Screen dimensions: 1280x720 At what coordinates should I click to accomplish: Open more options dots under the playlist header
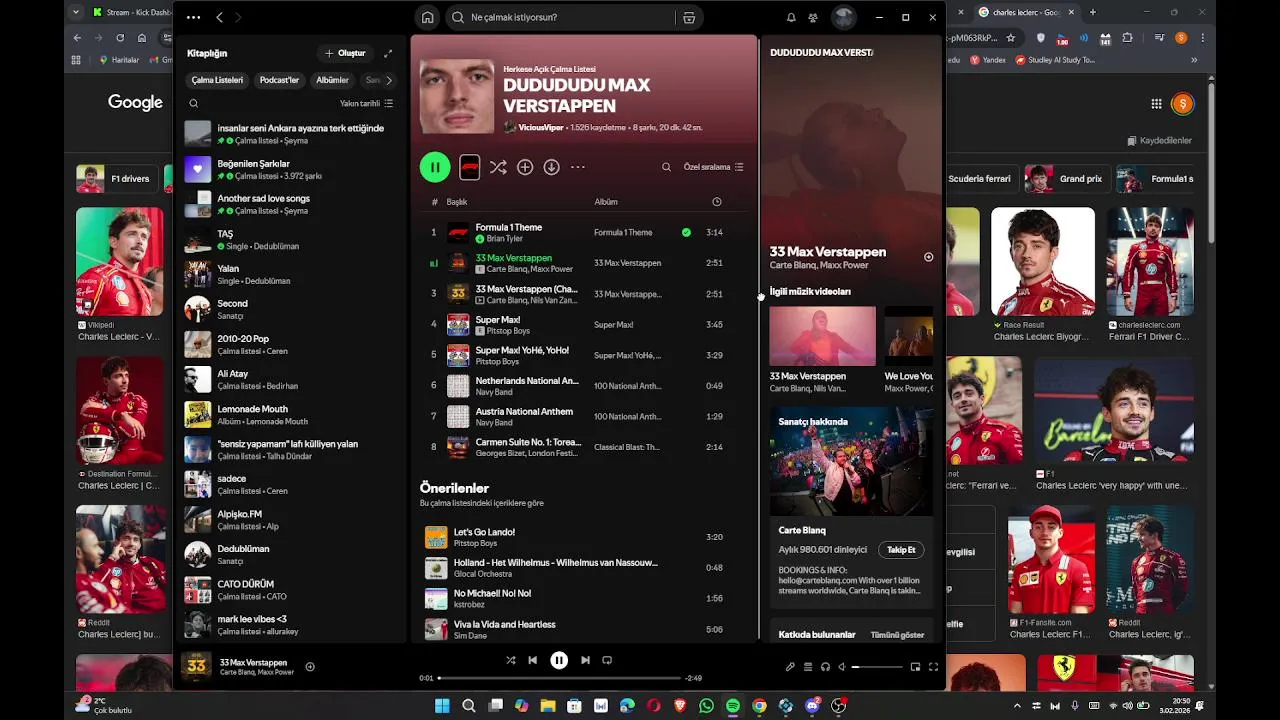tap(578, 167)
